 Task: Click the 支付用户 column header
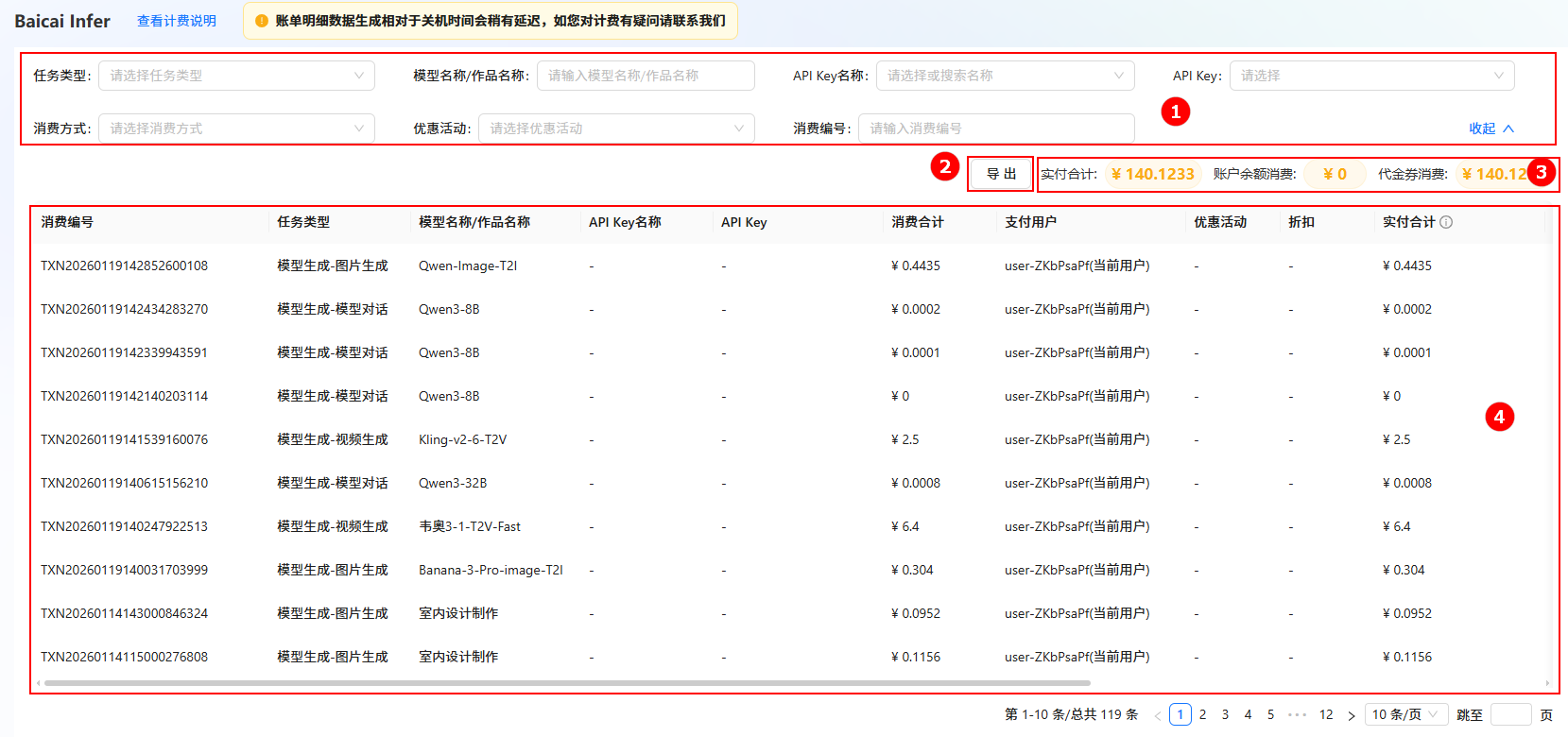coord(1031,222)
